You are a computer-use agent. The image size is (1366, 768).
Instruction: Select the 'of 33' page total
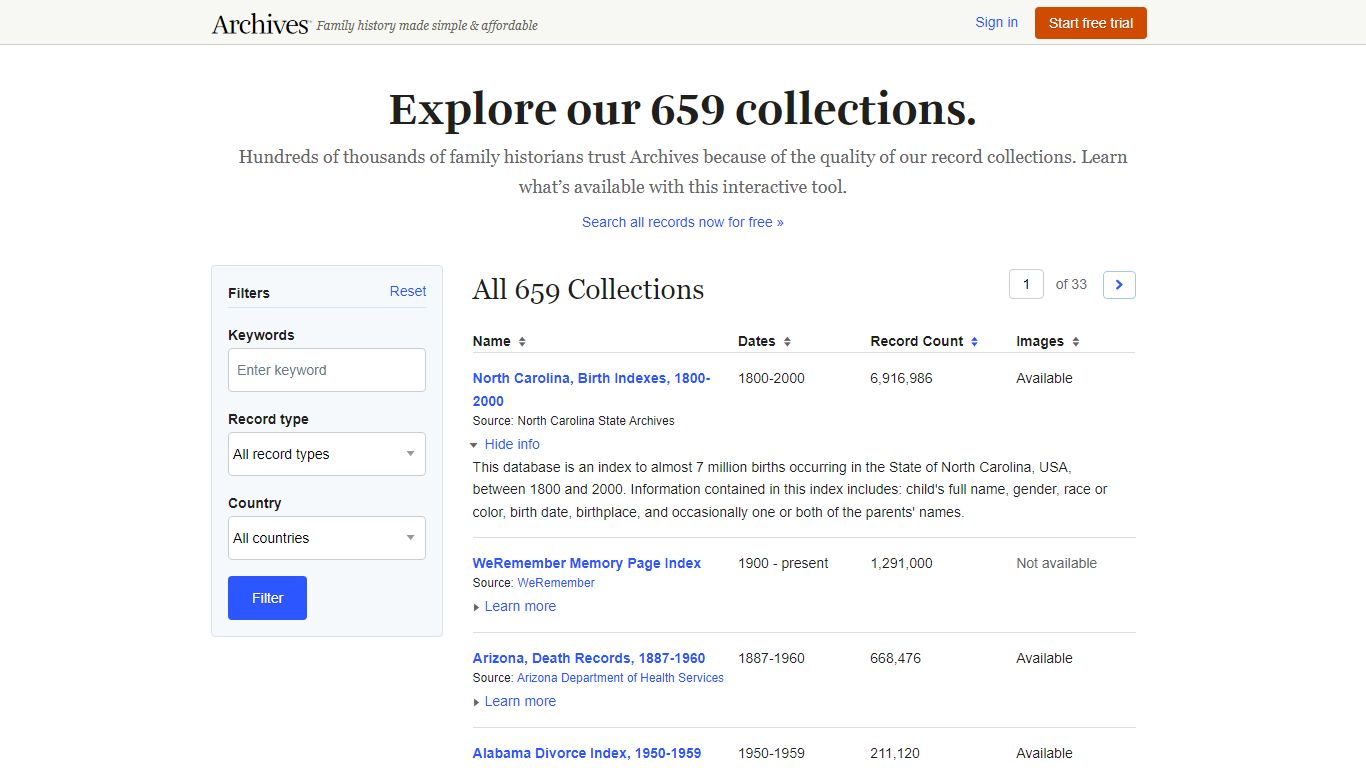click(1071, 284)
